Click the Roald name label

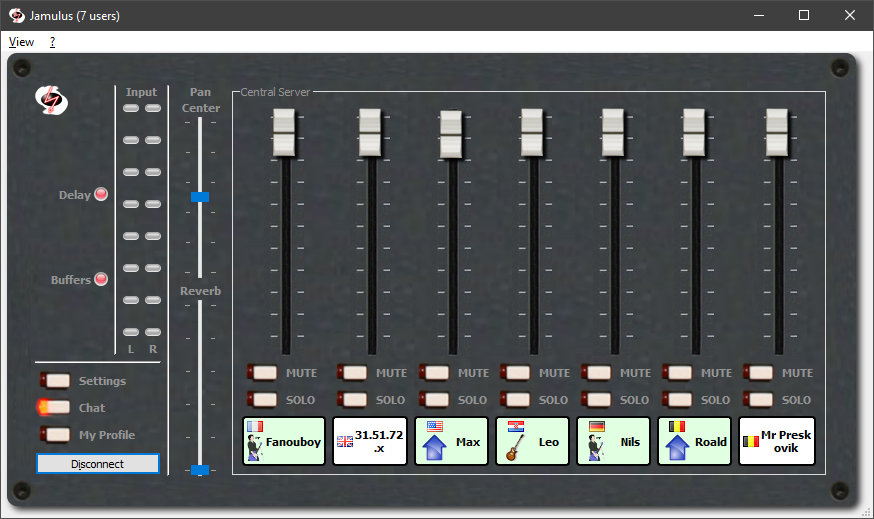tap(711, 442)
